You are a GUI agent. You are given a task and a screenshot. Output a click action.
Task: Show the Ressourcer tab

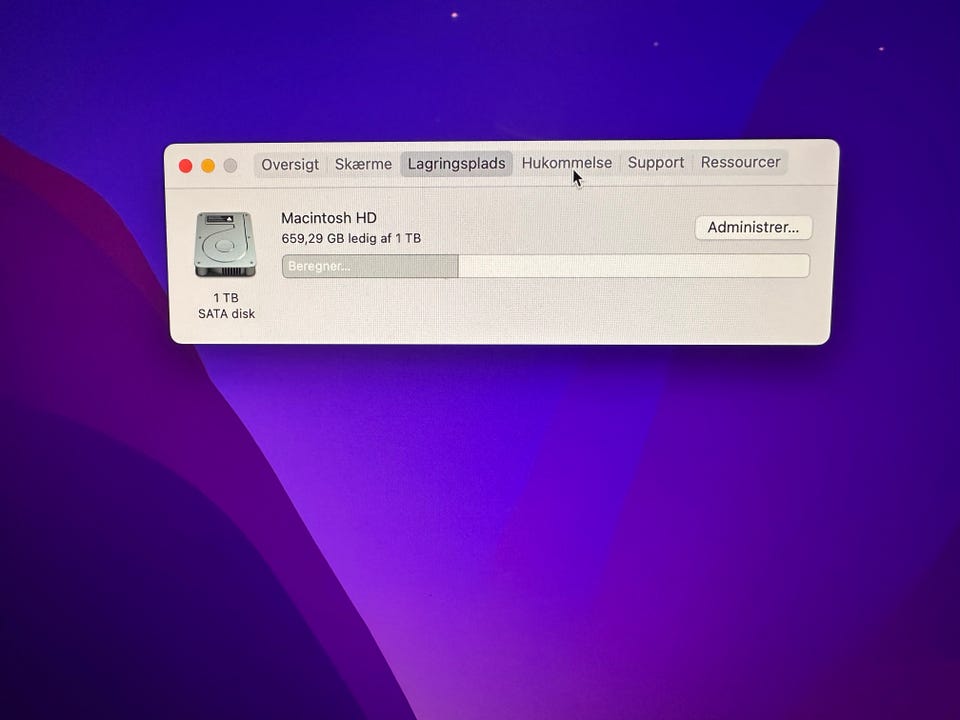pos(740,162)
